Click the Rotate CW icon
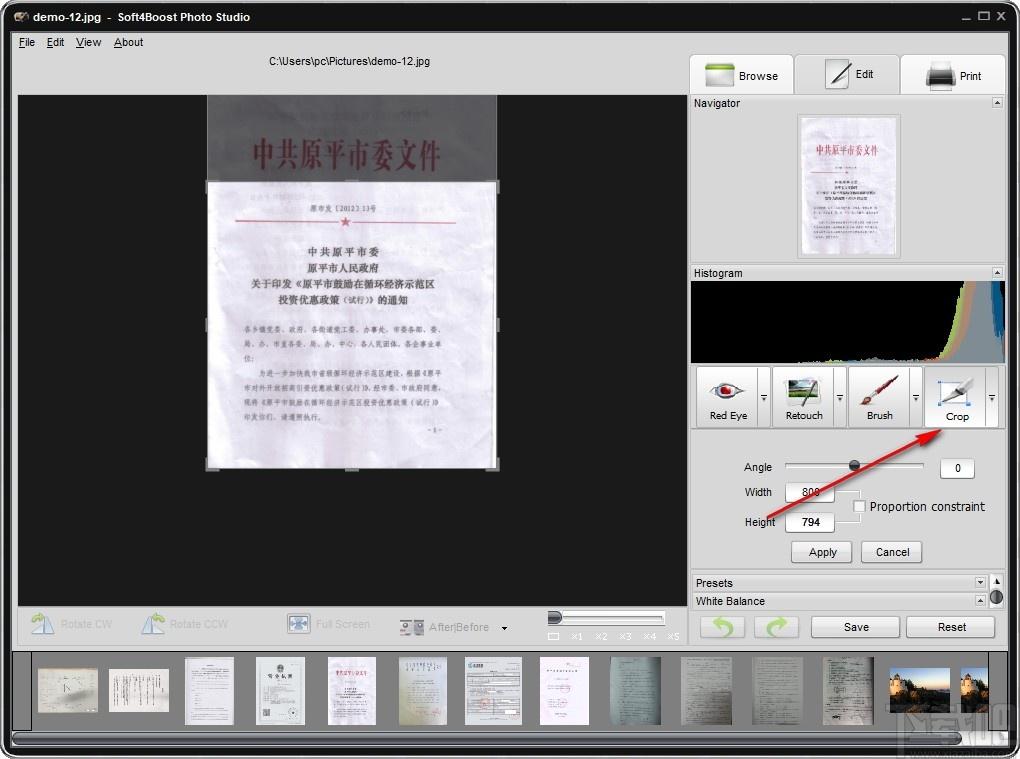The width and height of the screenshot is (1020, 759). [x=42, y=624]
